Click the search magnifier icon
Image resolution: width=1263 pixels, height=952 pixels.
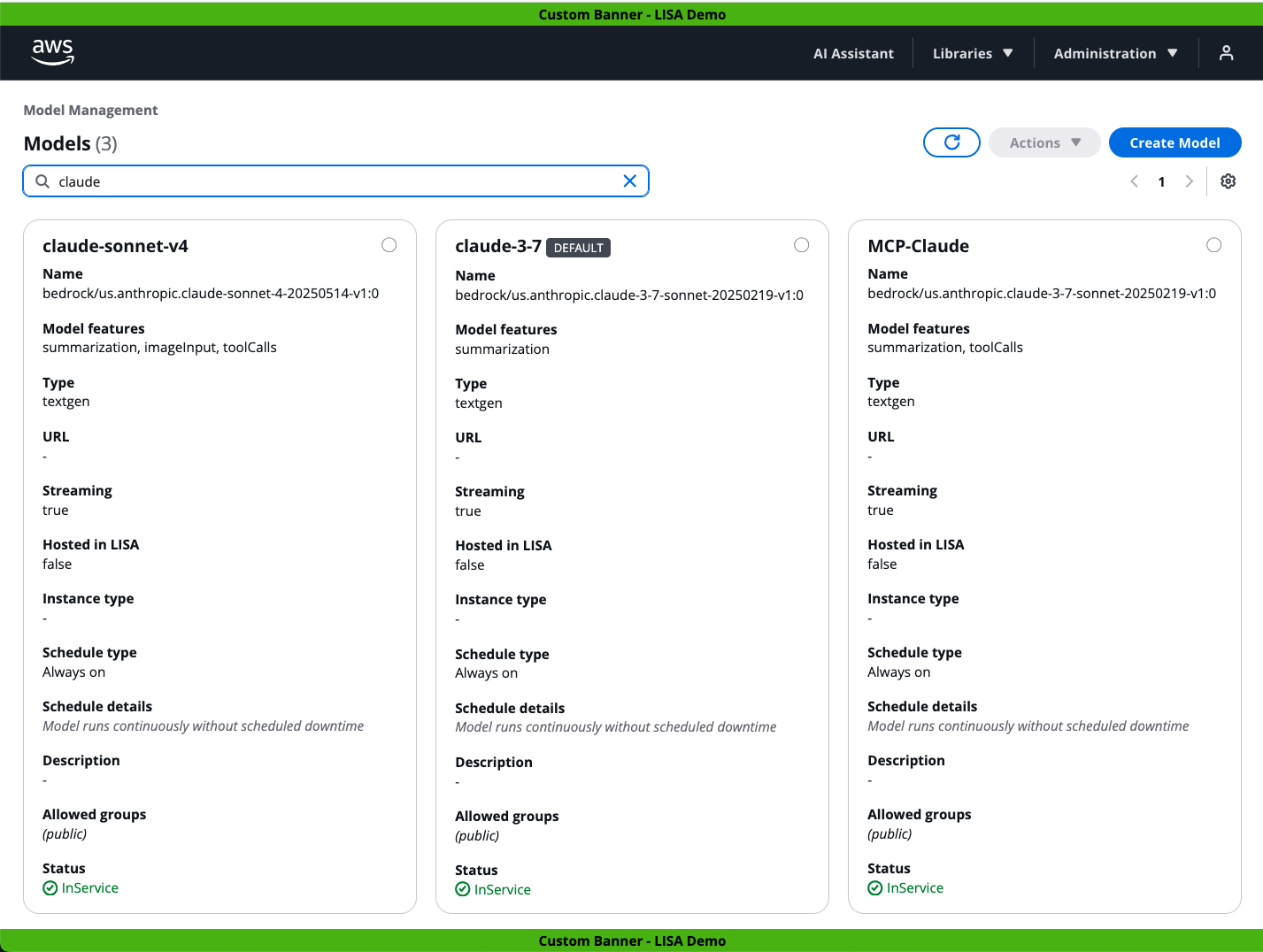tap(42, 181)
